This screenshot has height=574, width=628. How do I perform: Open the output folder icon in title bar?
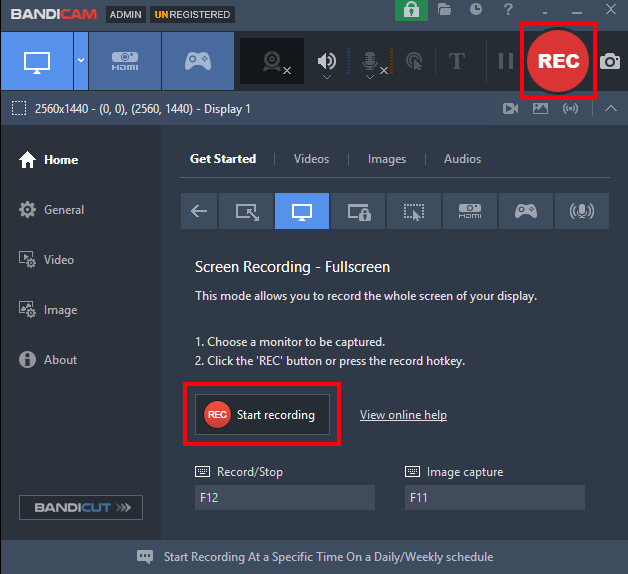click(x=445, y=10)
